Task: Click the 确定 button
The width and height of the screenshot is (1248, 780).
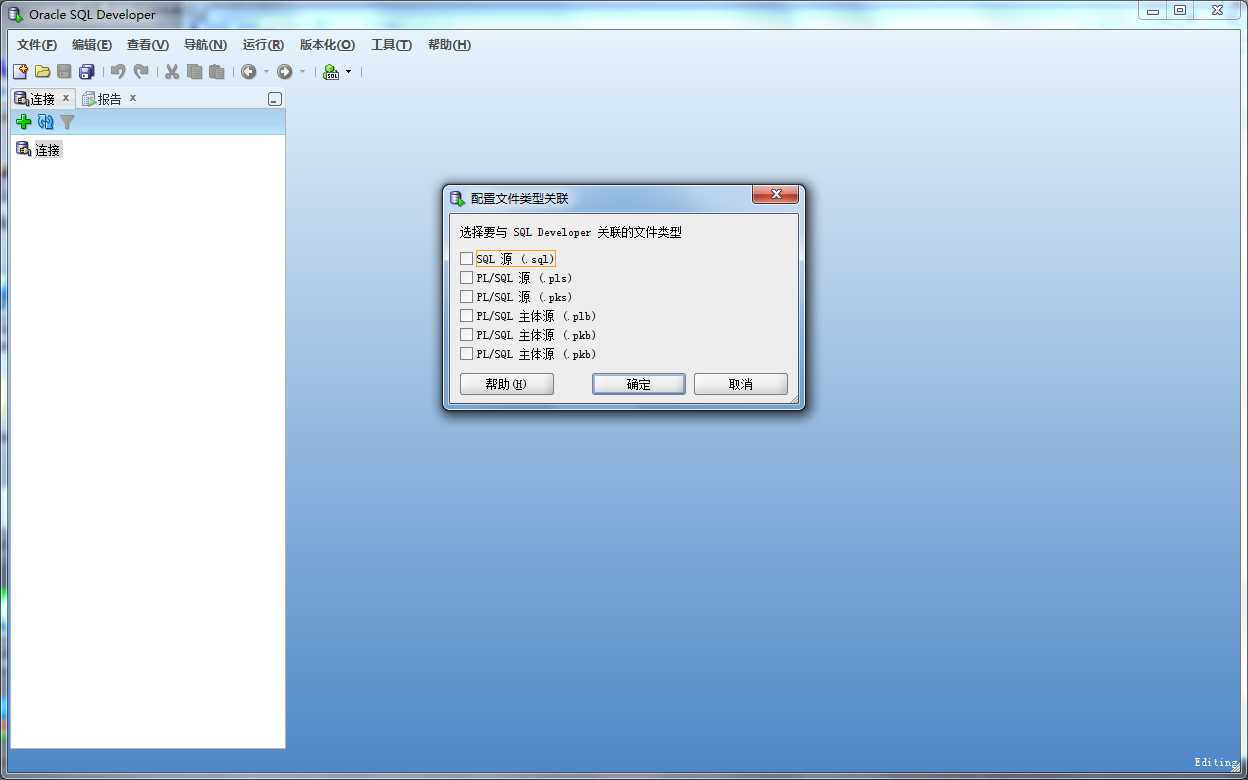Action: point(639,384)
